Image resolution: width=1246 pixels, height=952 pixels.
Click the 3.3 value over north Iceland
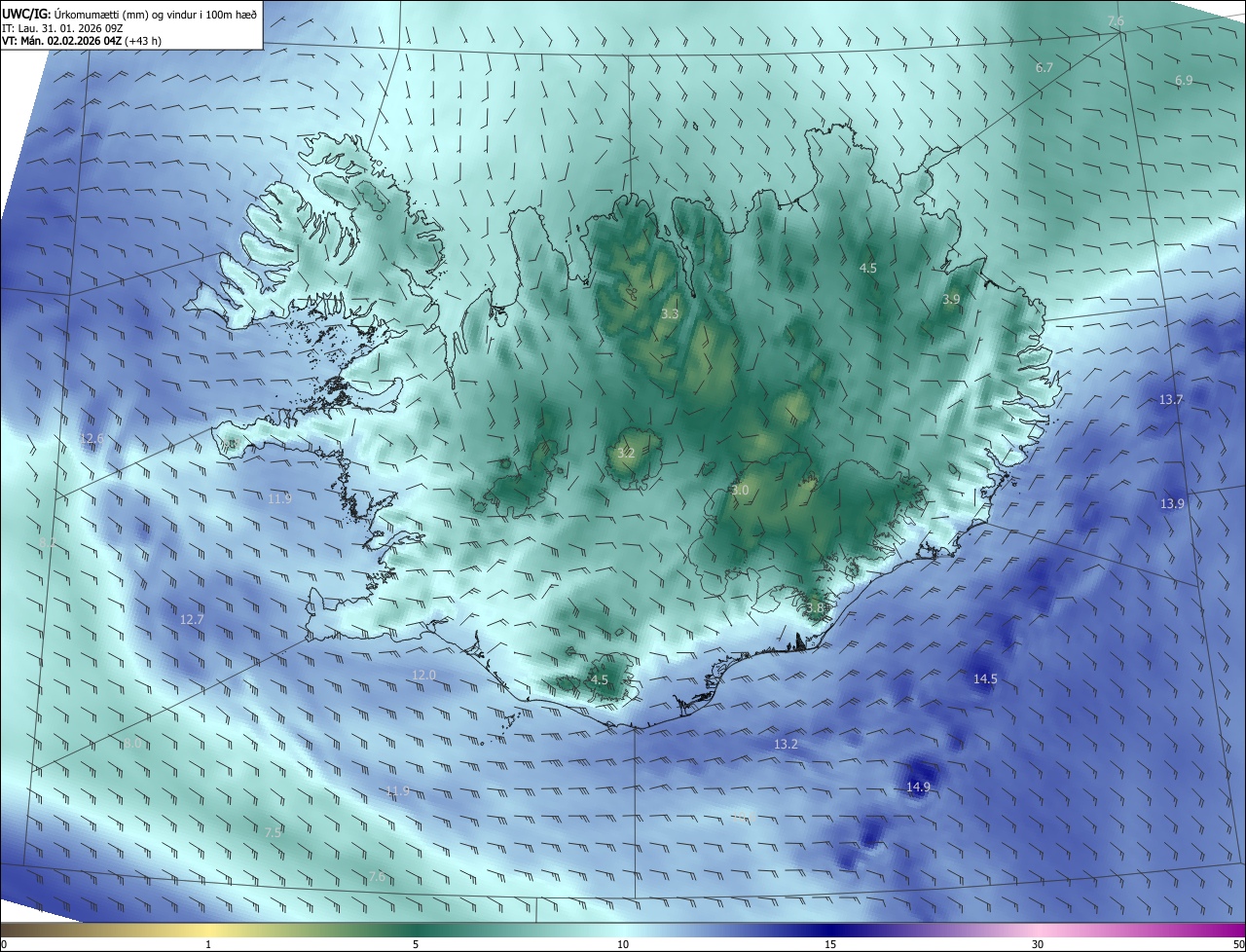pos(670,314)
